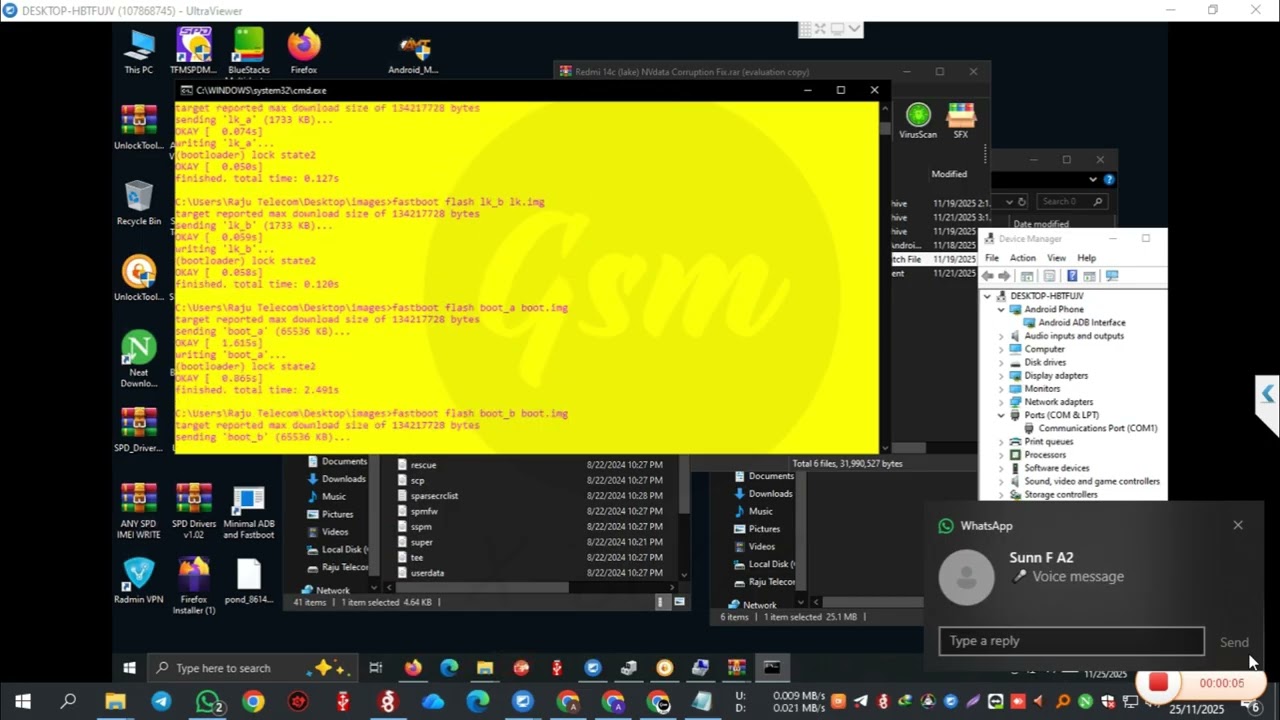This screenshot has height=720, width=1280.
Task: Expand Disk drives node
Action: point(1001,362)
